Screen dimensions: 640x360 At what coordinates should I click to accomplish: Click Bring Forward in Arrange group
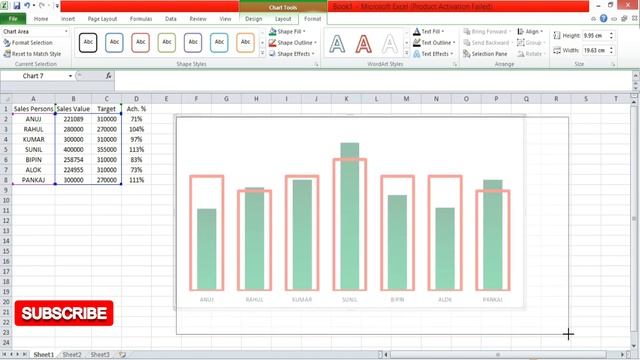[487, 31]
